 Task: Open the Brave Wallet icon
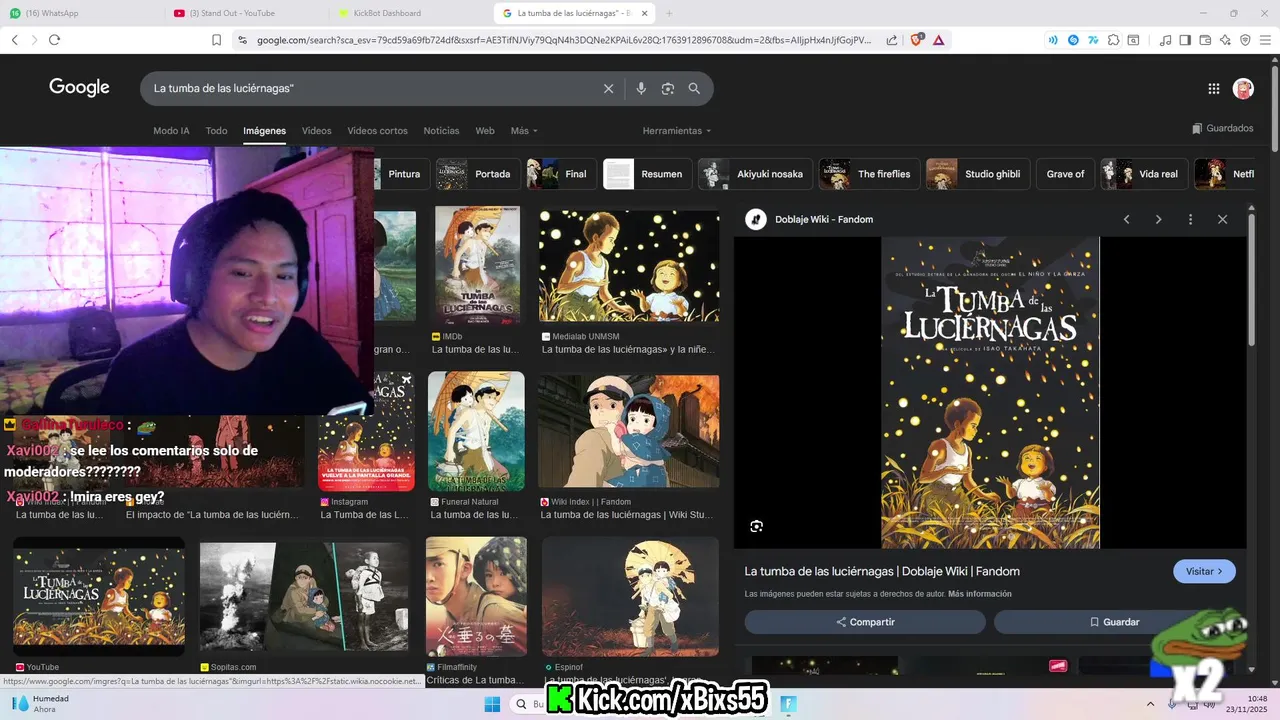pos(1205,40)
